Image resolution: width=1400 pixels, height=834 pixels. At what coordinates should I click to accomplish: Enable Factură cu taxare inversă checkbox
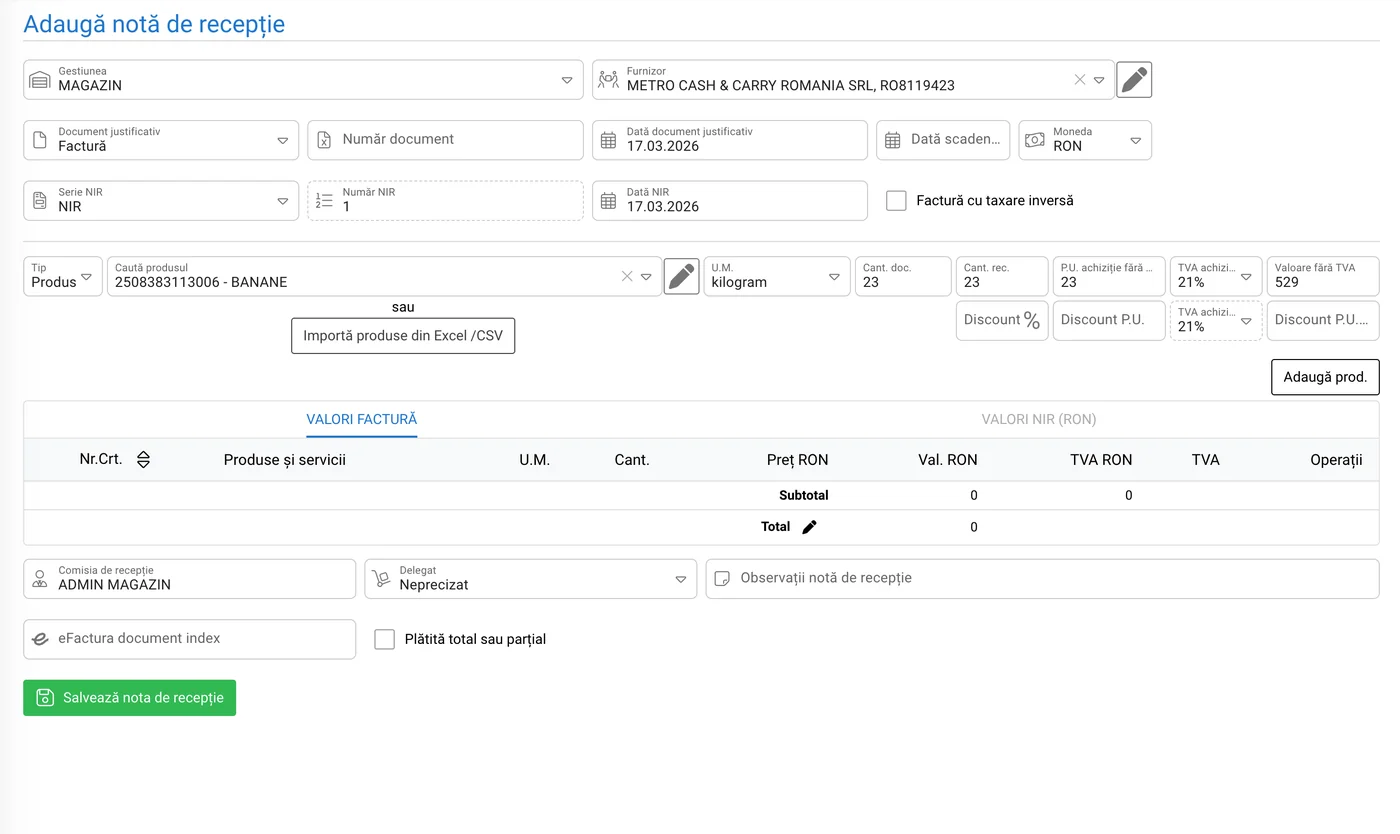pyautogui.click(x=897, y=201)
